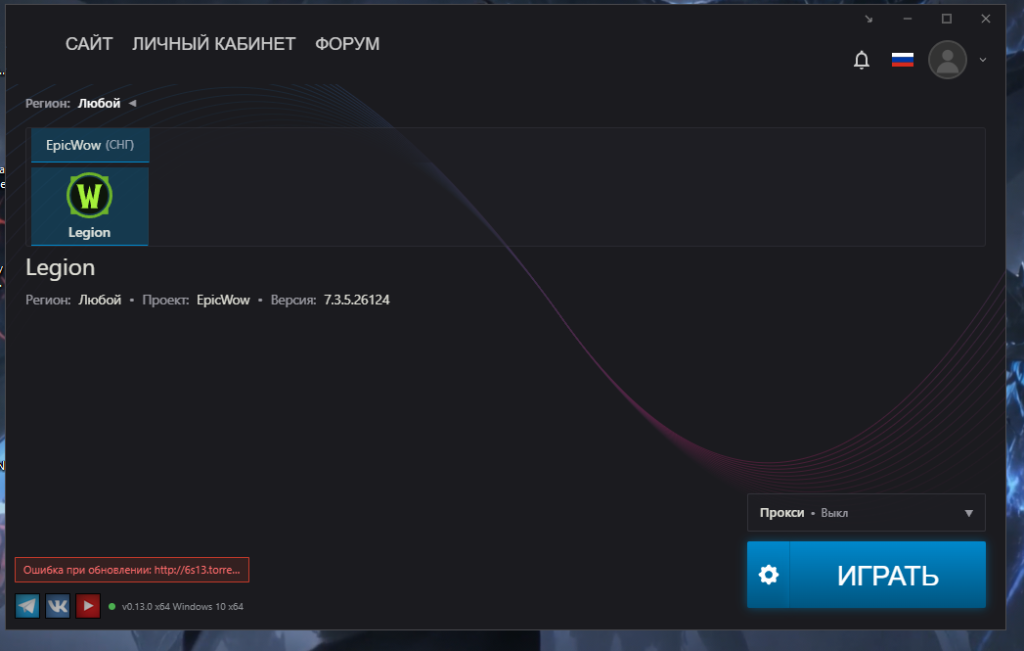Change language via Russian flag icon
This screenshot has height=651, width=1024.
pos(902,60)
